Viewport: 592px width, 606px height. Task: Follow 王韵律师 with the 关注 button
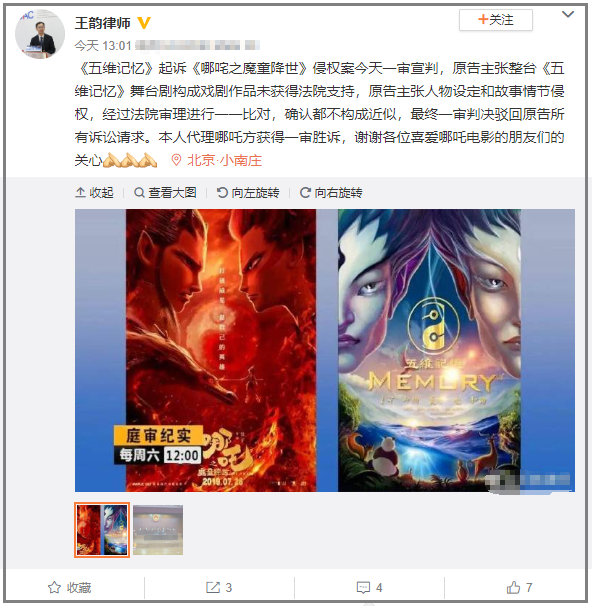click(x=496, y=20)
